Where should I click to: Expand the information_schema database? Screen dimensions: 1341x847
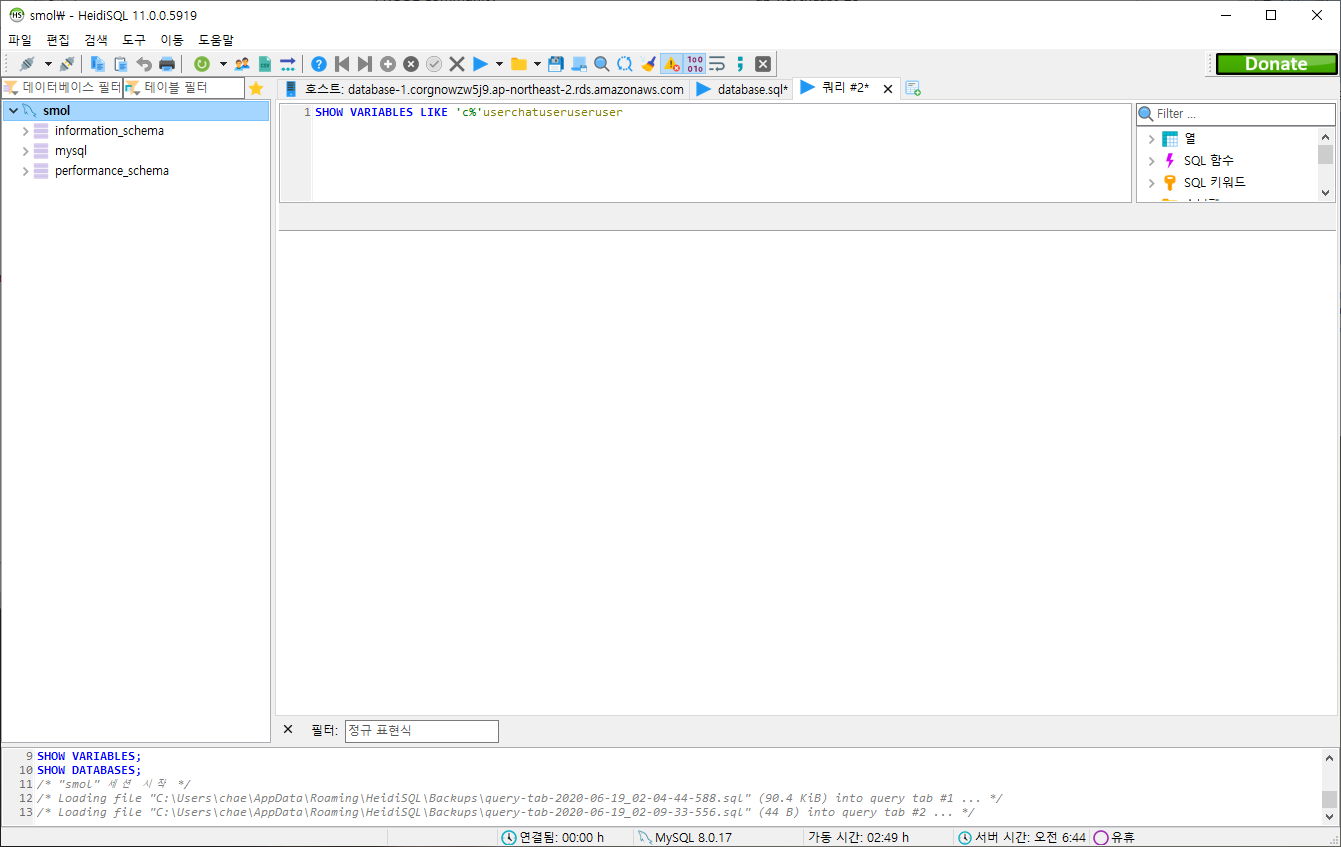26,131
